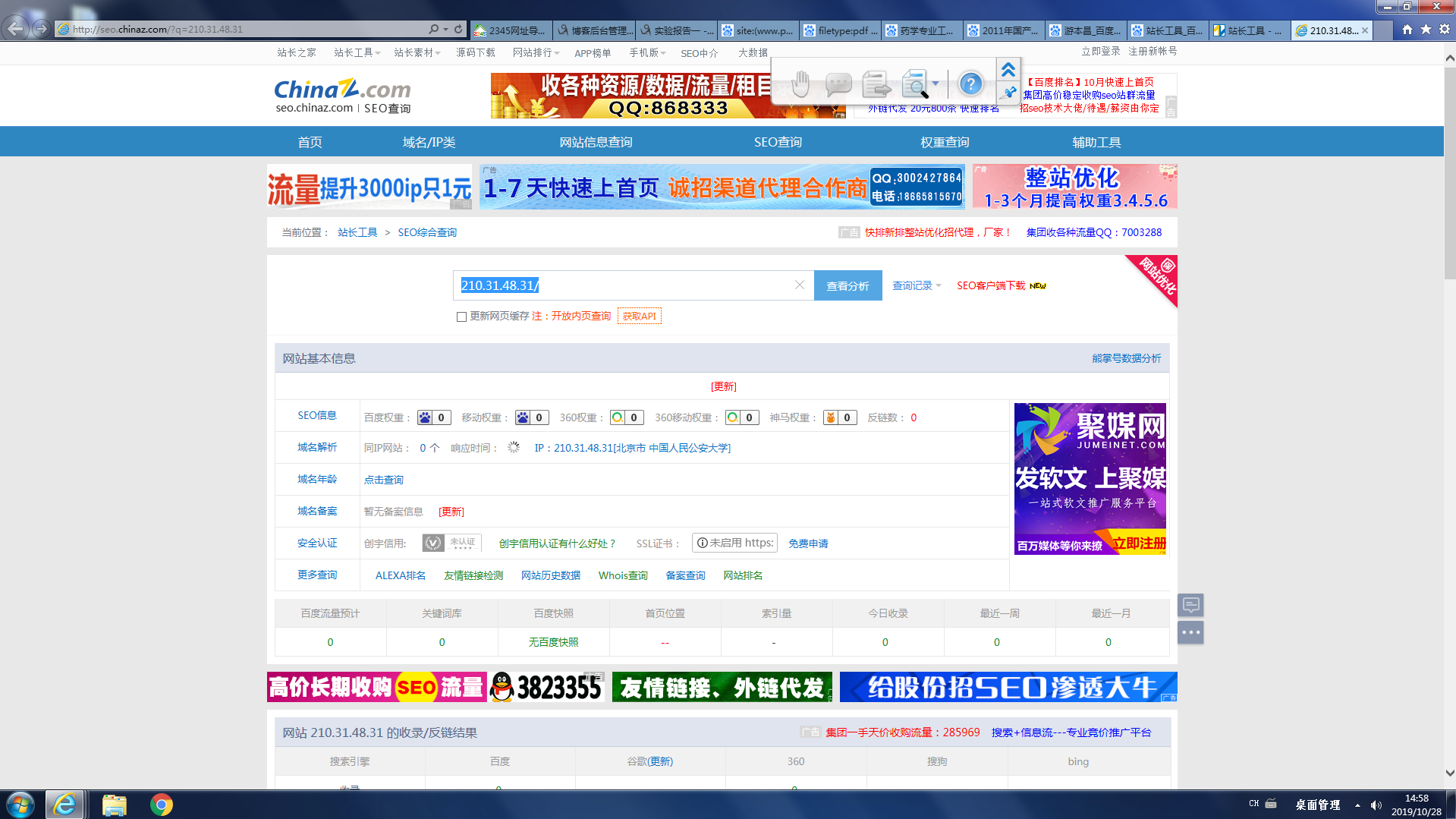
Task: Open the Whois查询 link
Action: pos(623,575)
